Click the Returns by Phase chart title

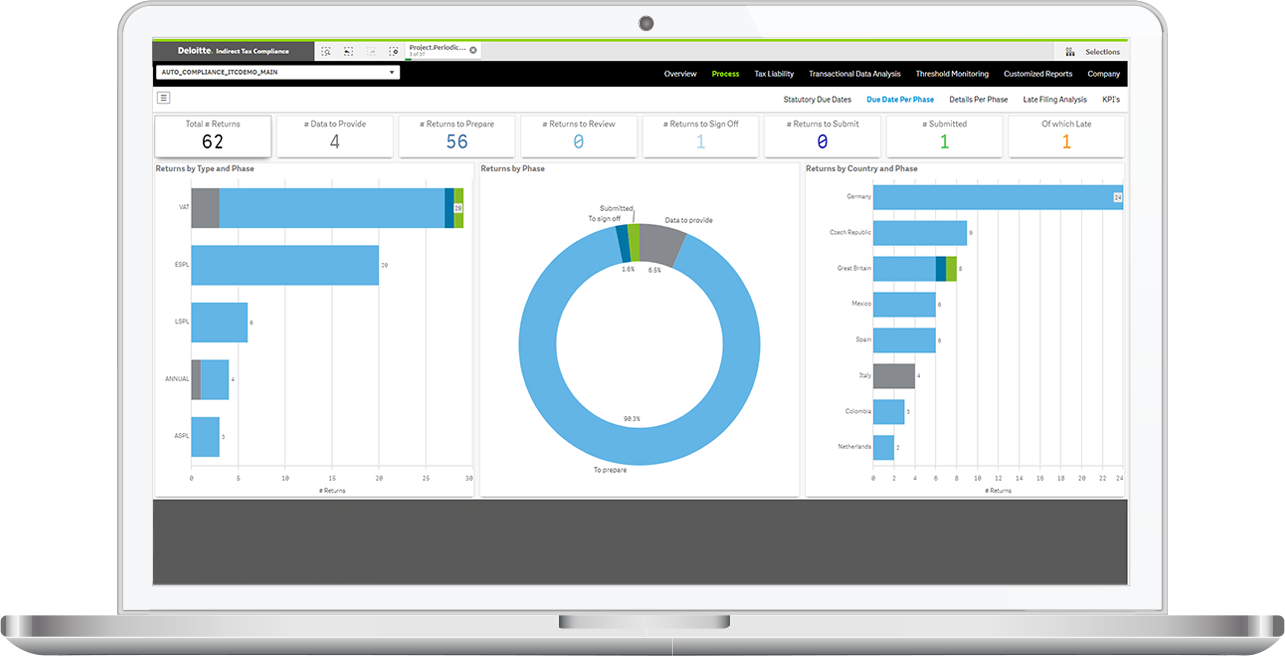(x=513, y=169)
